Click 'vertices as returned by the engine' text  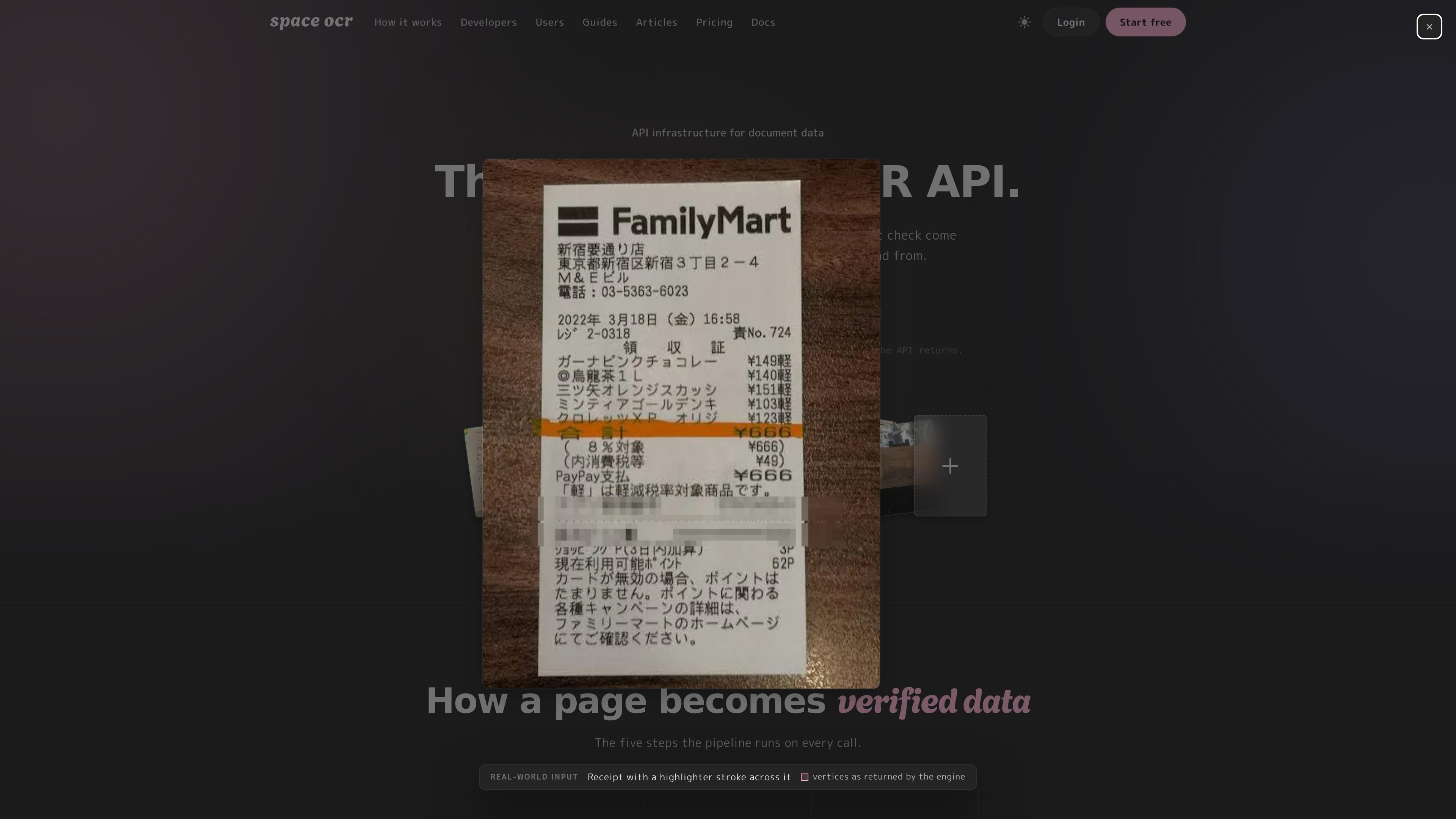click(x=888, y=777)
